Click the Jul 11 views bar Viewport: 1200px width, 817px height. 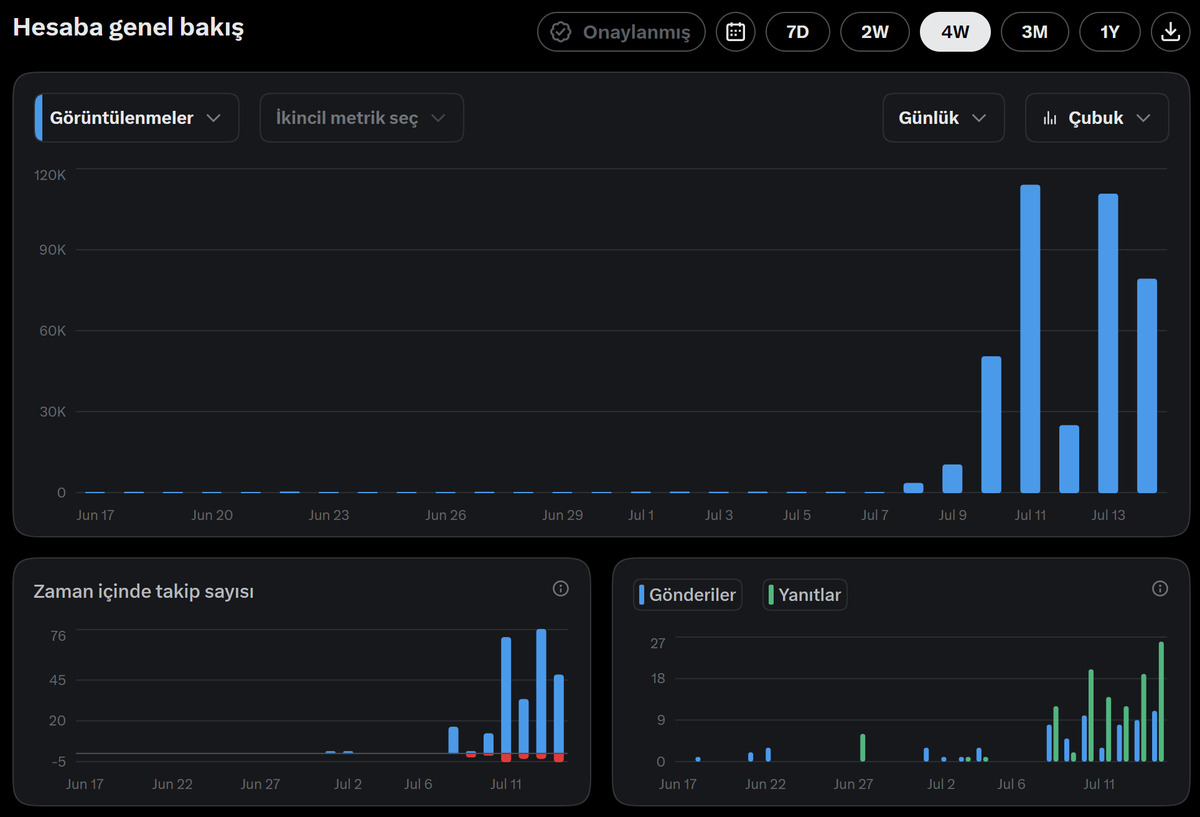[1030, 339]
